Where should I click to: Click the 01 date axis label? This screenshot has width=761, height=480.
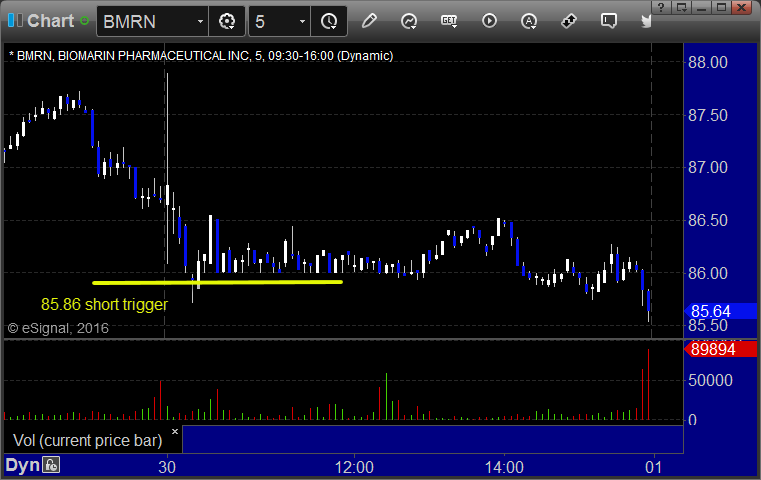653,467
